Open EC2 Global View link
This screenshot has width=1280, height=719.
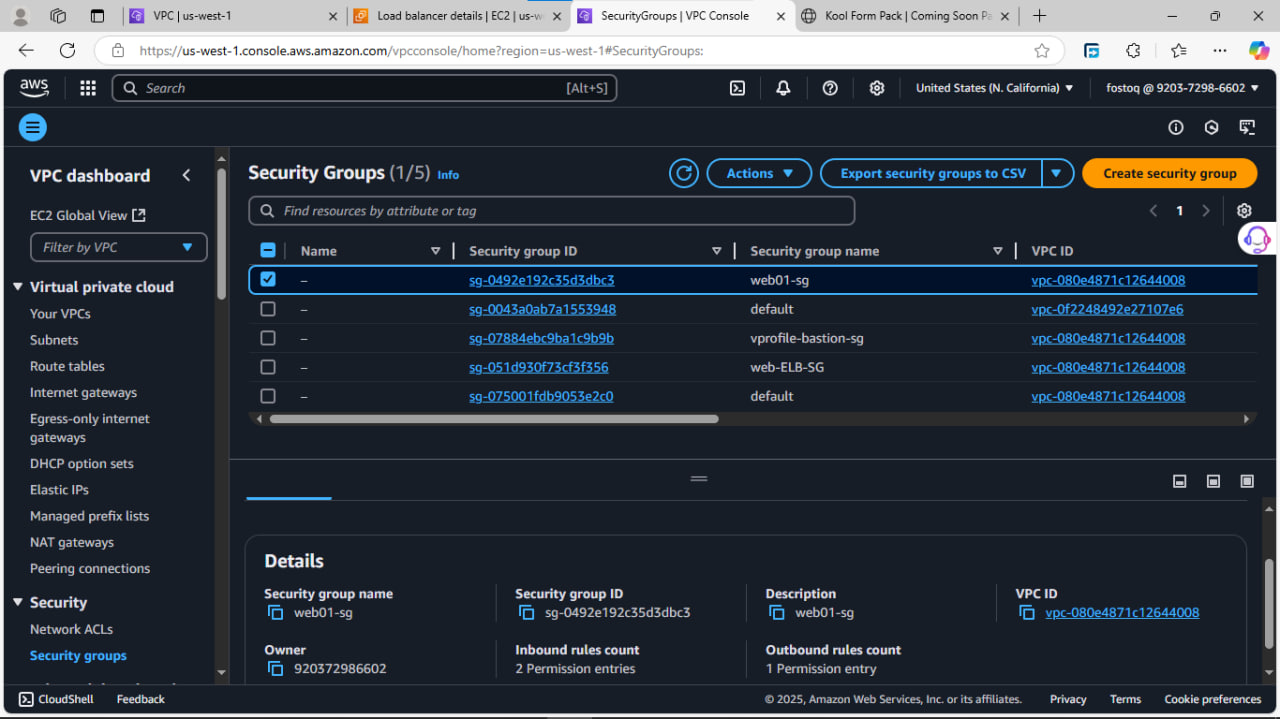[88, 215]
